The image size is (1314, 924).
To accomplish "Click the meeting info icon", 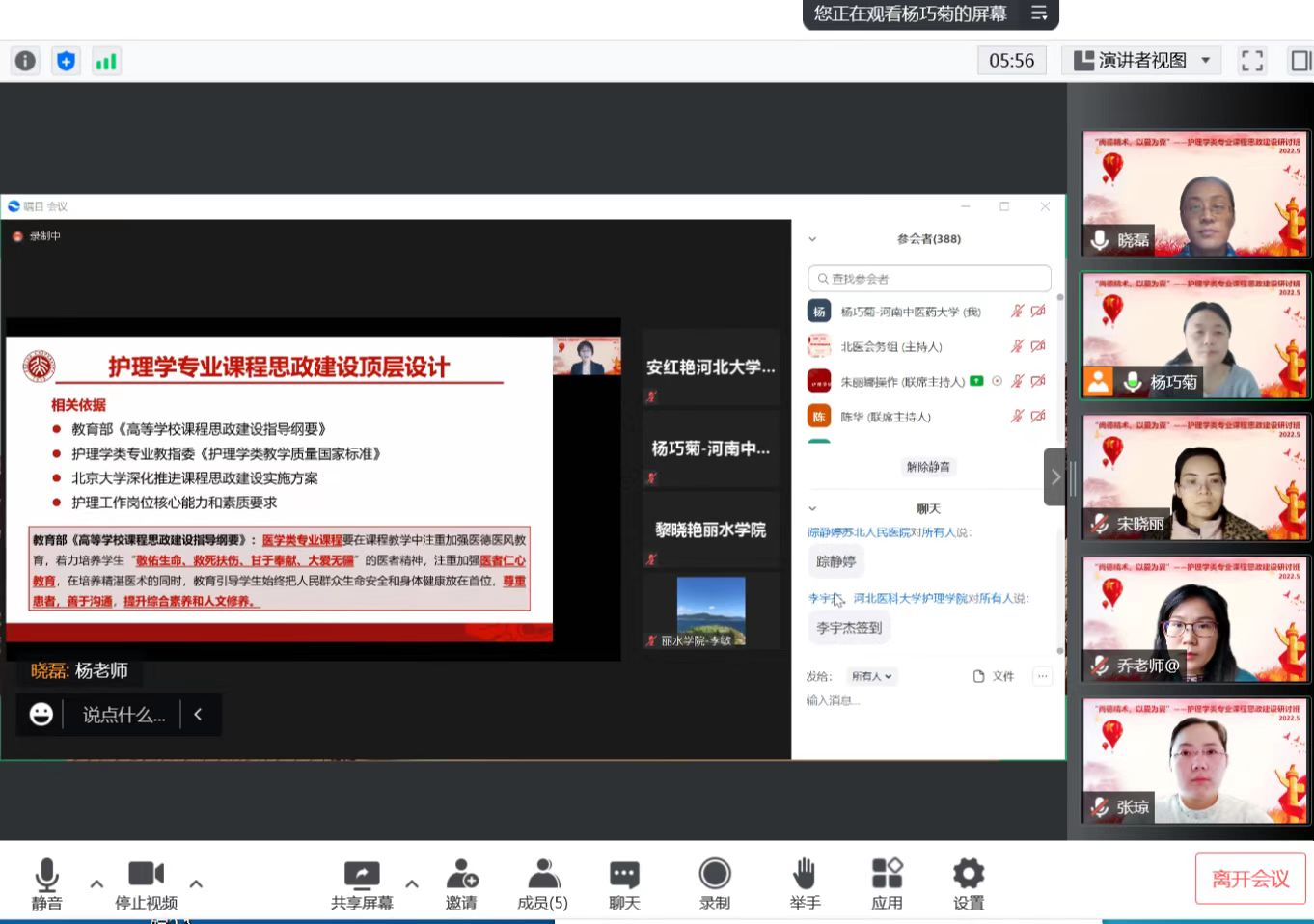I will pyautogui.click(x=25, y=62).
